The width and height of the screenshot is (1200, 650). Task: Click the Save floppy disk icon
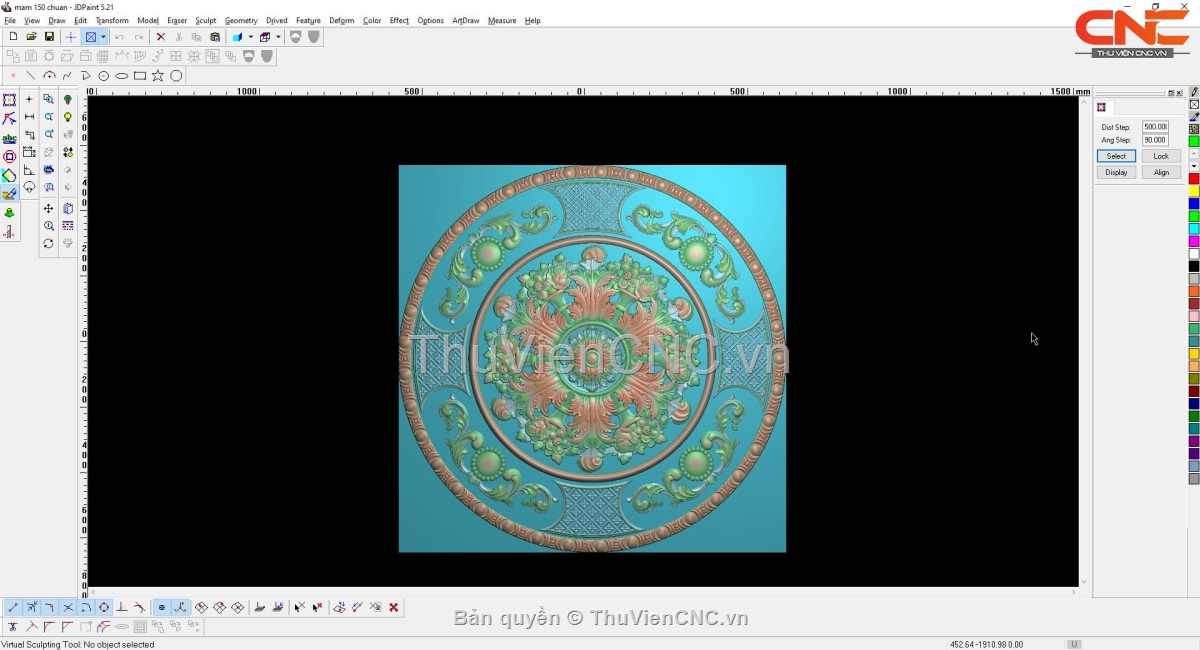pyautogui.click(x=49, y=37)
